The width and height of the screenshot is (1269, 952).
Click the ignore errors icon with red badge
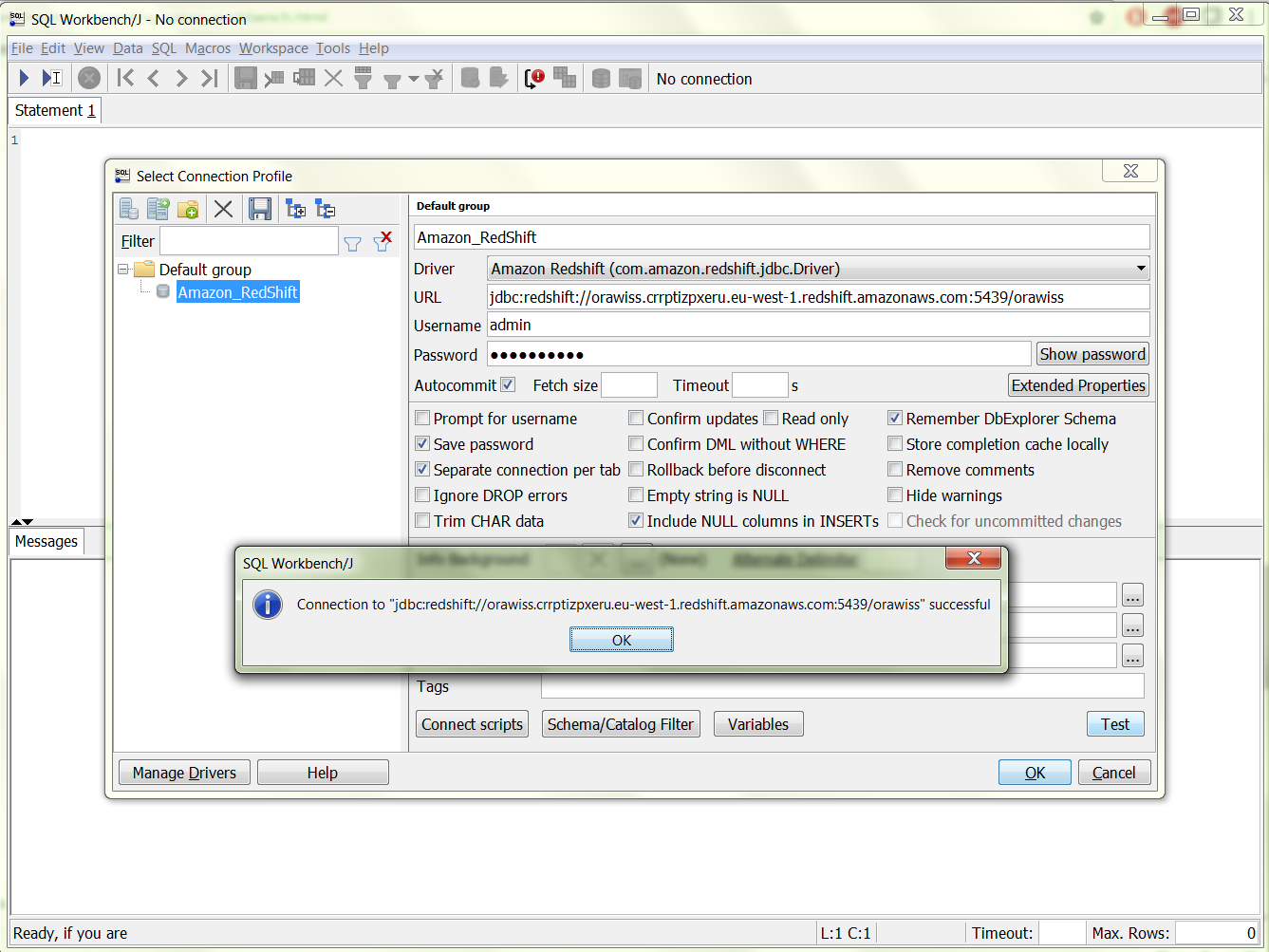(x=535, y=78)
